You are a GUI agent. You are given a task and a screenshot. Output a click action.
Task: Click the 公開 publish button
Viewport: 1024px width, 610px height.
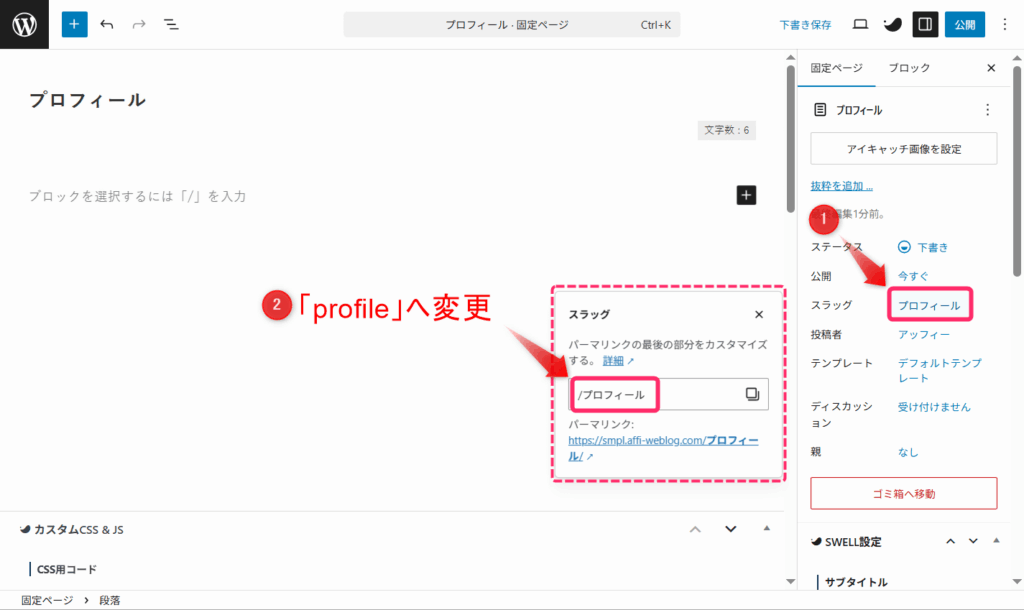point(965,24)
